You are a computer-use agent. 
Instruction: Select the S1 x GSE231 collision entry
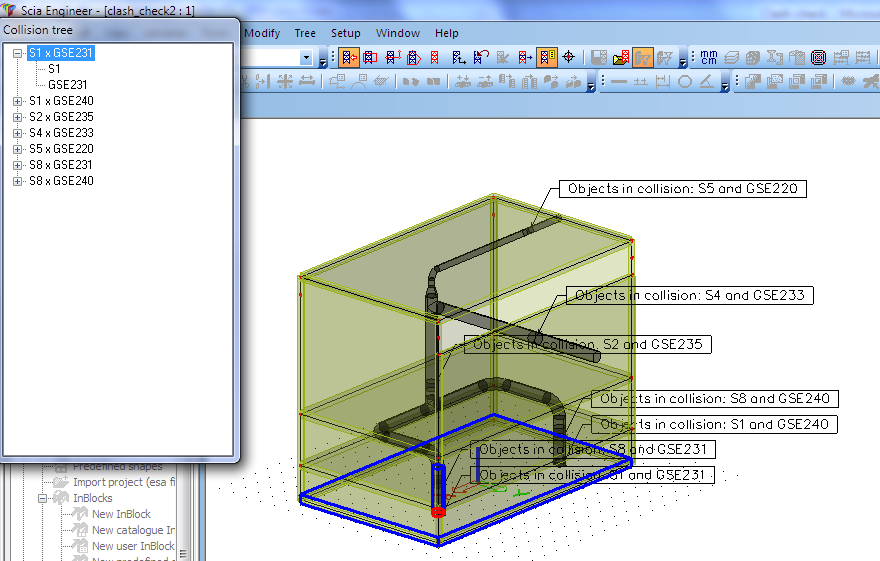(x=61, y=53)
